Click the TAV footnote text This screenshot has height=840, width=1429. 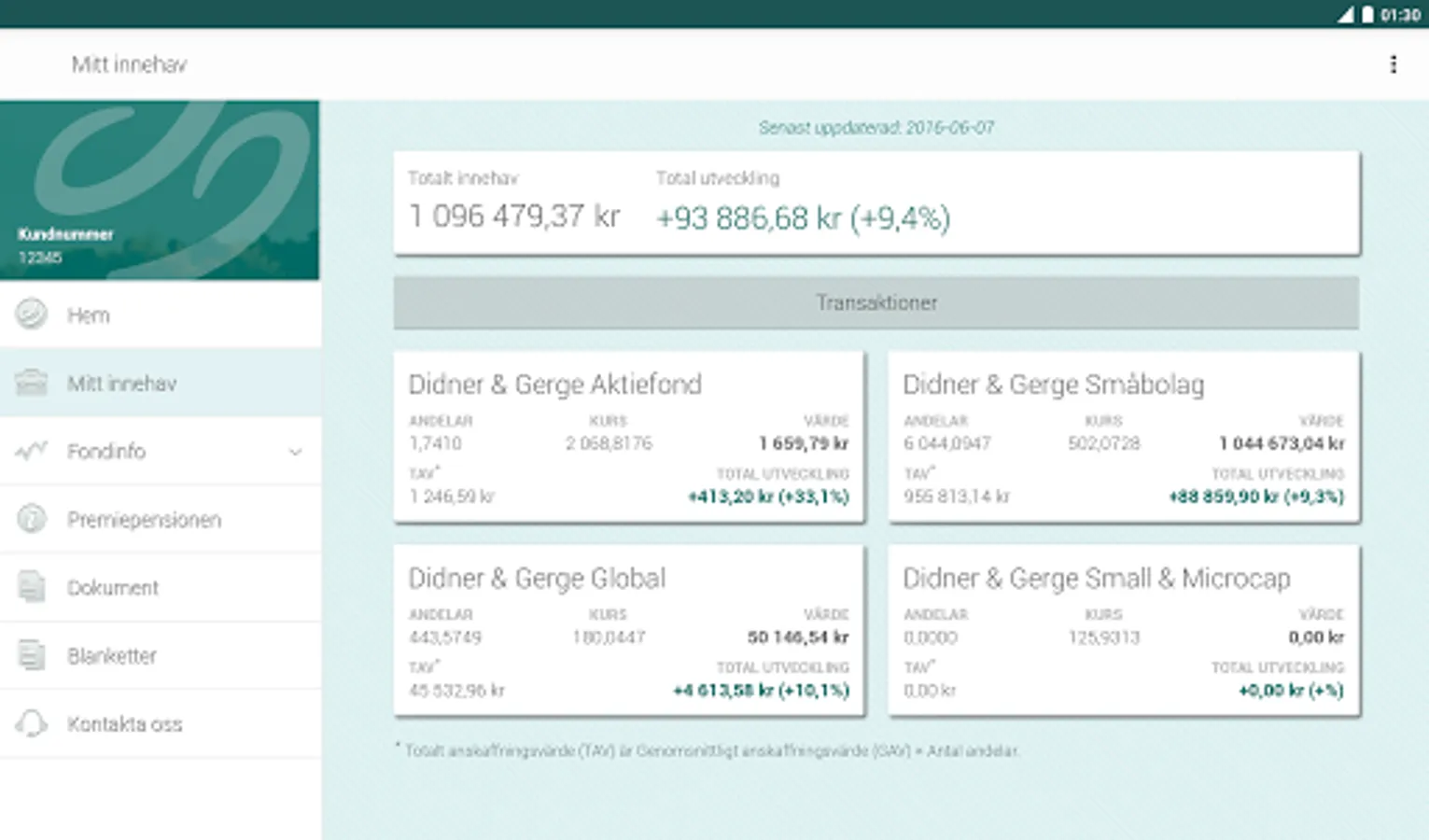click(707, 750)
